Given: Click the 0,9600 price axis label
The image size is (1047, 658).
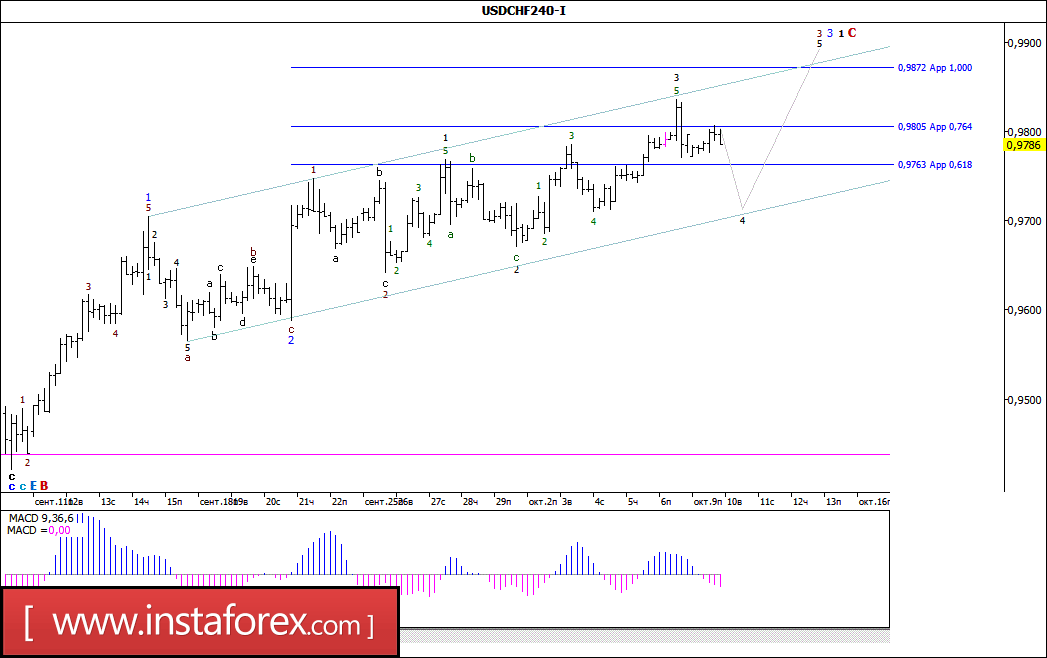Looking at the screenshot, I should (x=1024, y=310).
